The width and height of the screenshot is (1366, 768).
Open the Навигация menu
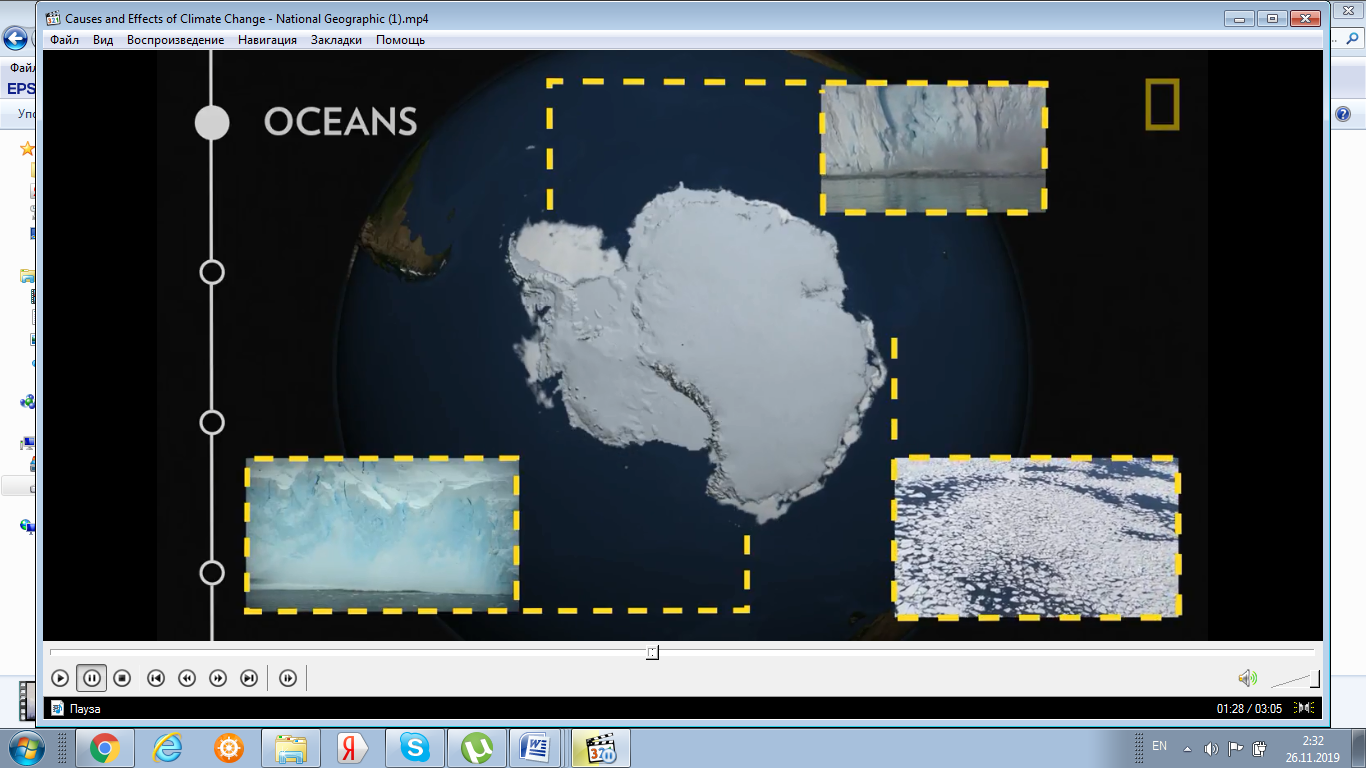tap(267, 40)
